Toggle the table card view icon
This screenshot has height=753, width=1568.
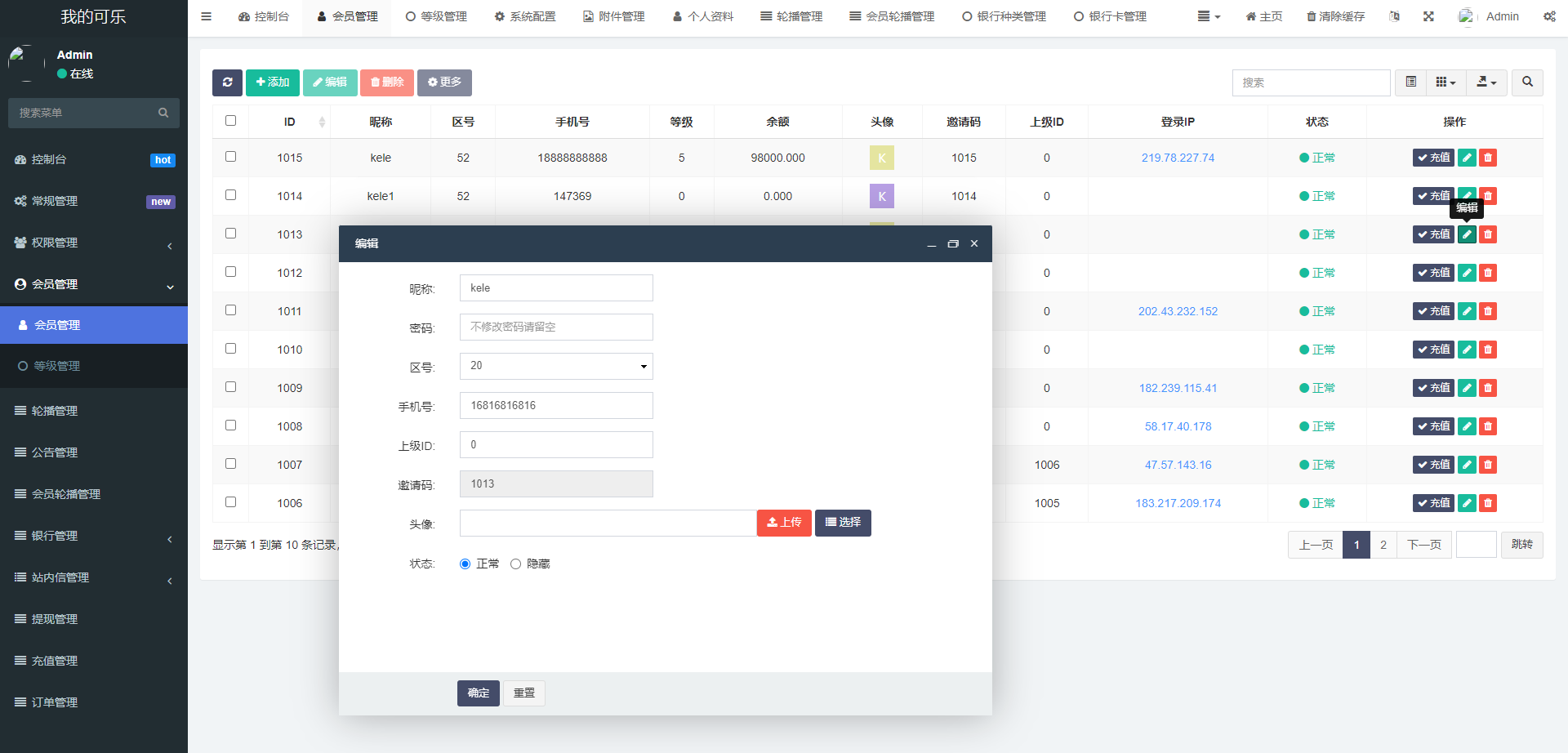tap(1410, 82)
